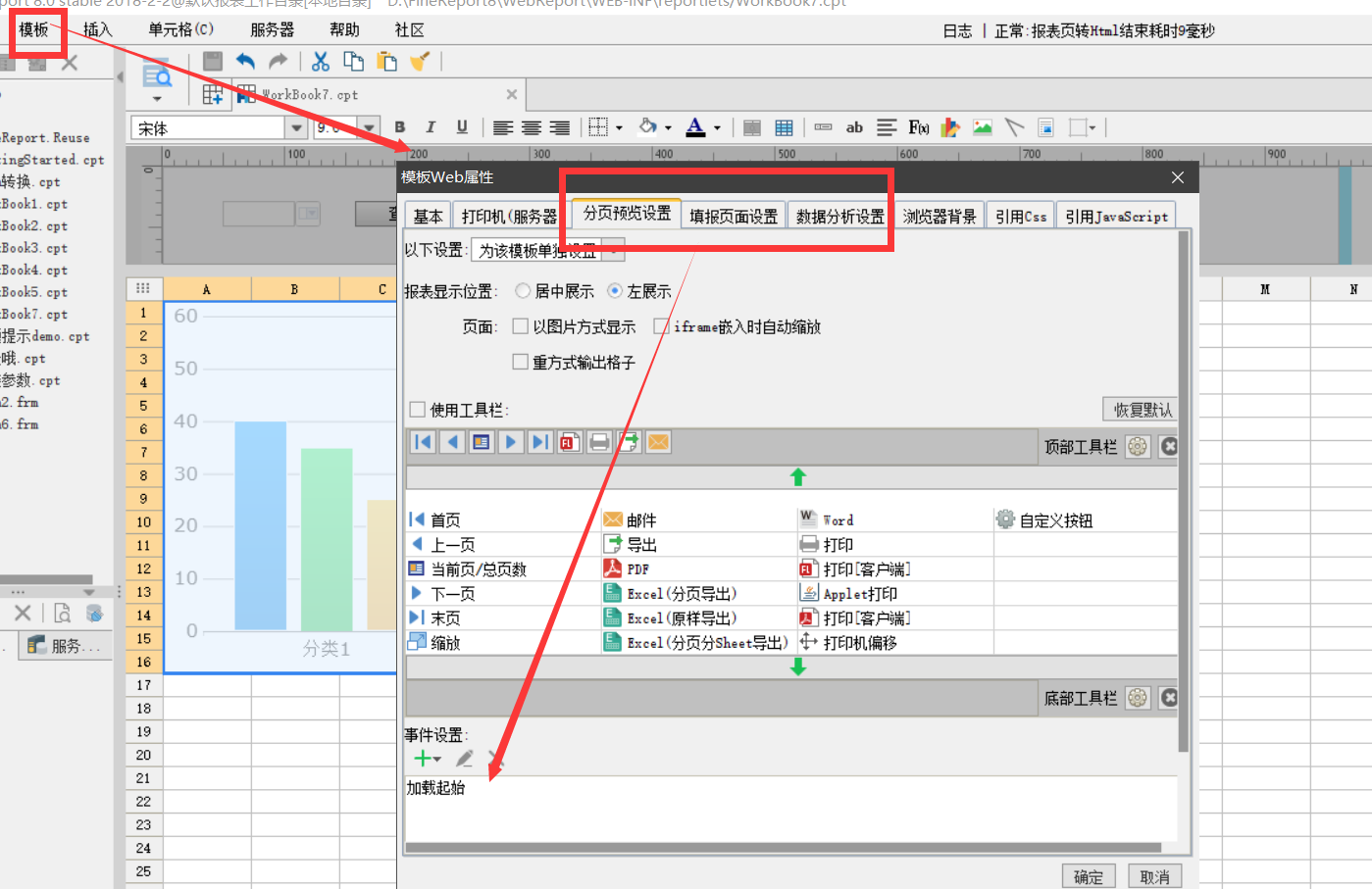1372x889 pixels.
Task: Select column header M in the sheet
Action: (x=1265, y=289)
